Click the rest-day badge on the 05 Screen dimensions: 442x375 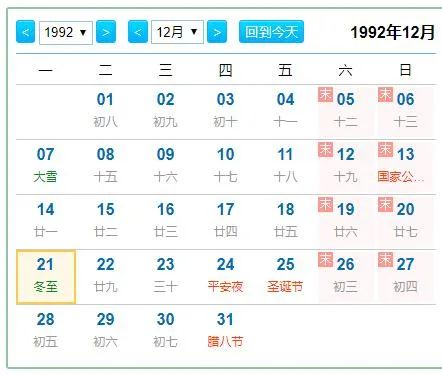pyautogui.click(x=325, y=94)
